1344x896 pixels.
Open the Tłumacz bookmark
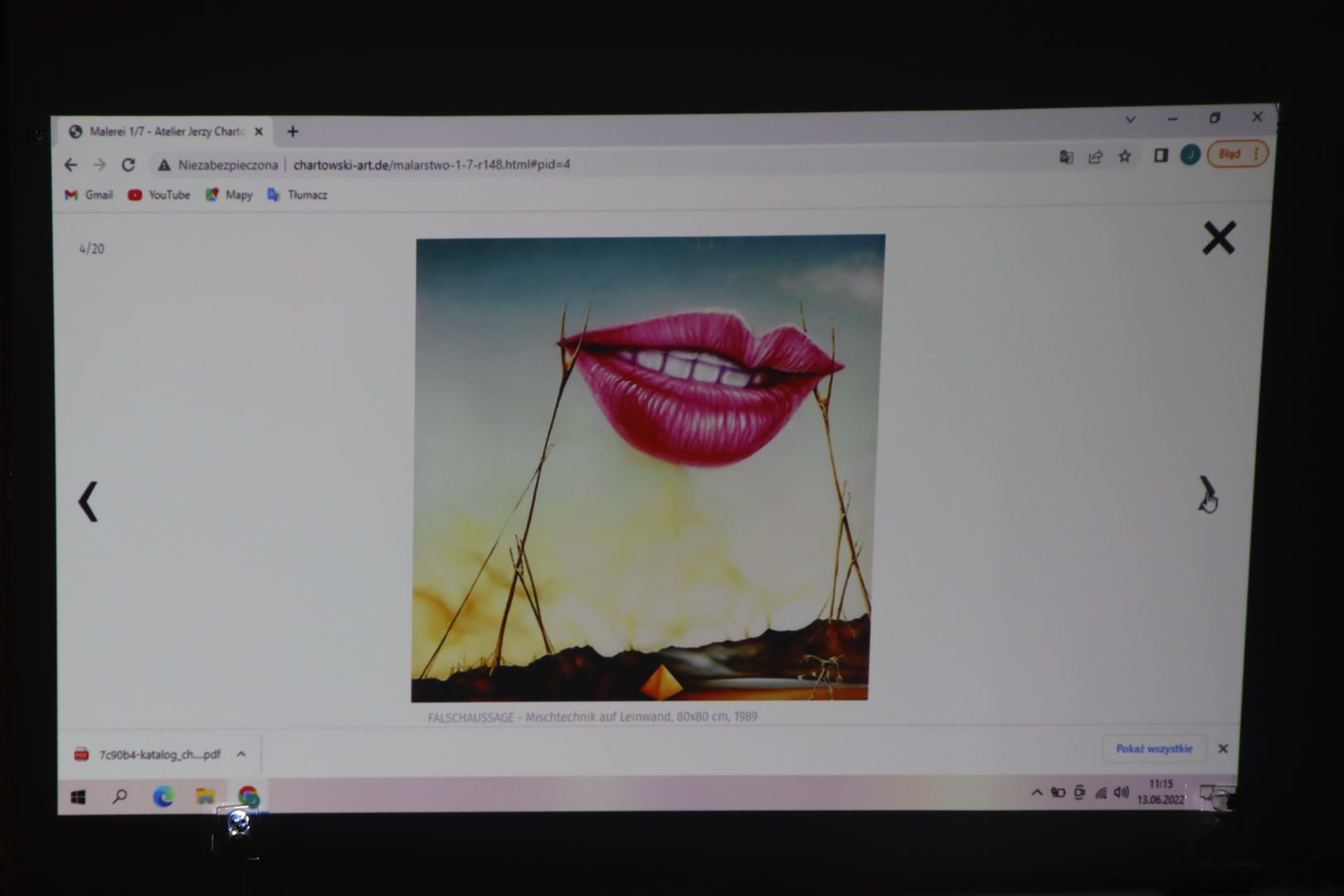tap(297, 195)
